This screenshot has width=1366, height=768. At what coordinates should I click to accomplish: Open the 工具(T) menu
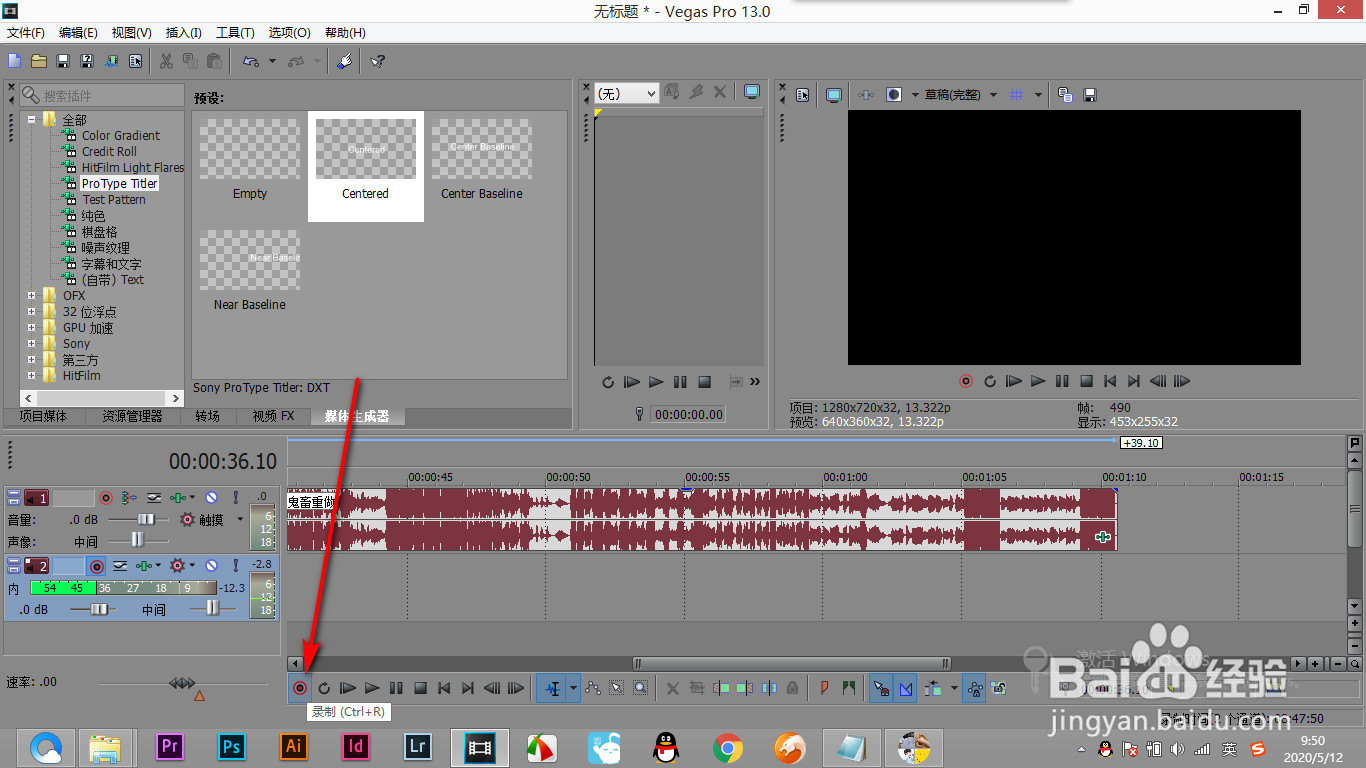tap(235, 33)
